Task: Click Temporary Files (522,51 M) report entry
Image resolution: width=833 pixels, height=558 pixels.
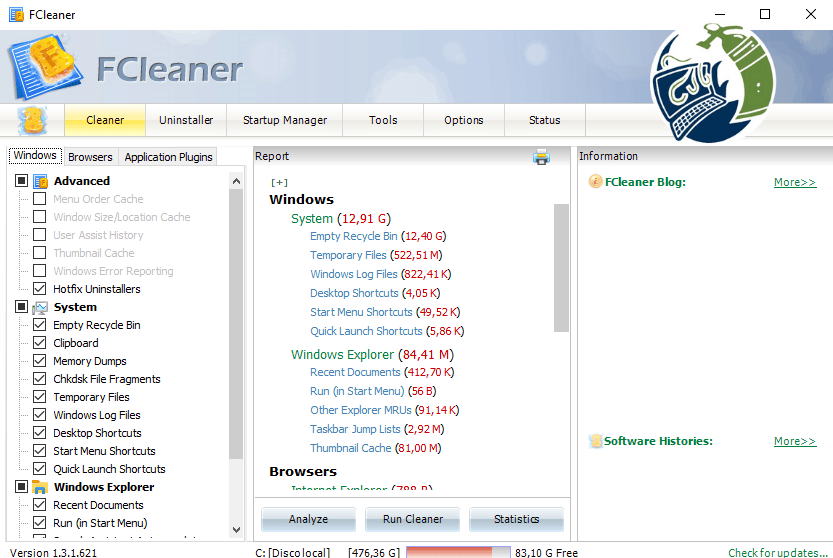Action: tap(376, 255)
